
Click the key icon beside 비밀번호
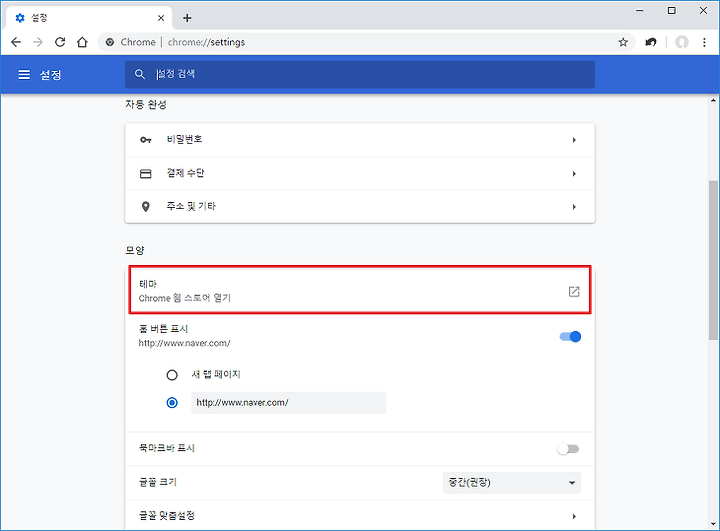[146, 140]
